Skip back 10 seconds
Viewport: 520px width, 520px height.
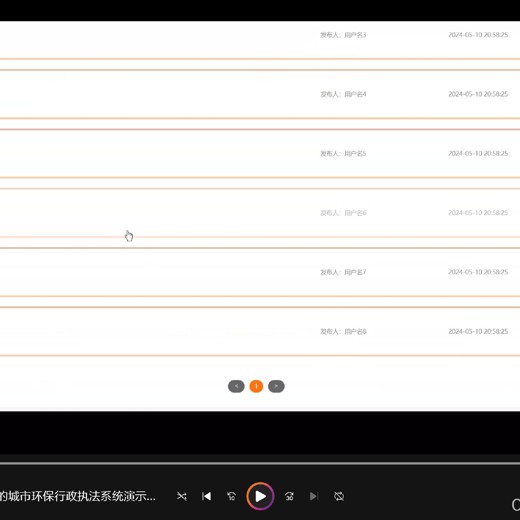click(x=231, y=496)
